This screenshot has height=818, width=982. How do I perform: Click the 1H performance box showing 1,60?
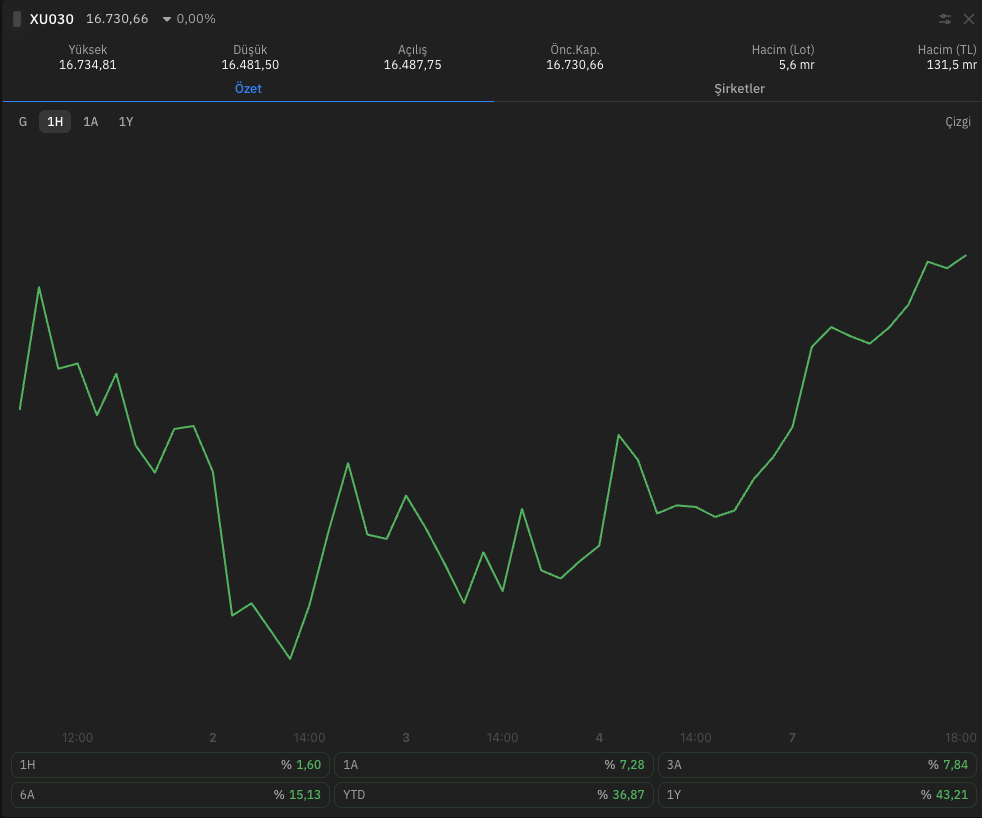pos(170,765)
